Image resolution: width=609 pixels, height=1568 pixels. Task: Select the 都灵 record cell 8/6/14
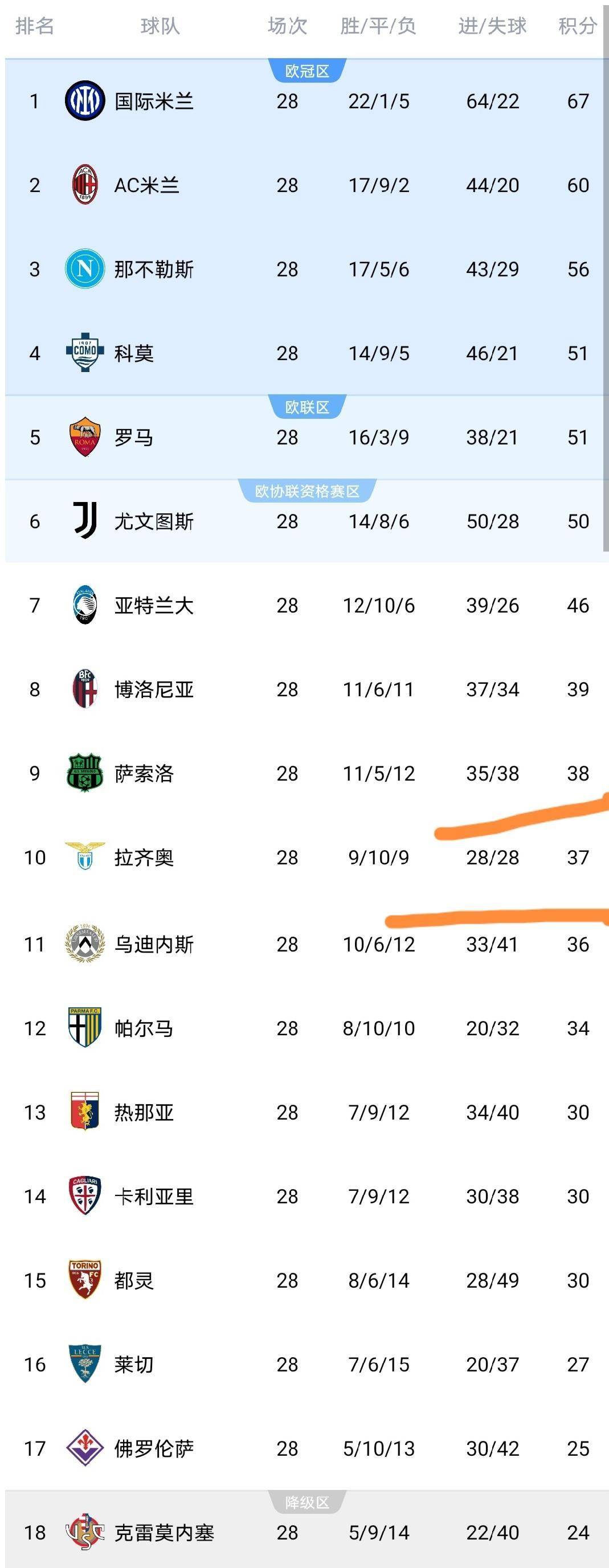[x=378, y=1281]
